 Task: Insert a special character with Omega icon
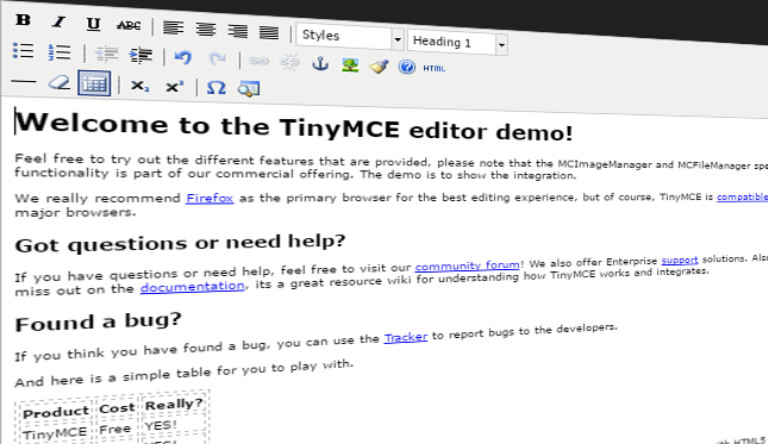[216, 88]
